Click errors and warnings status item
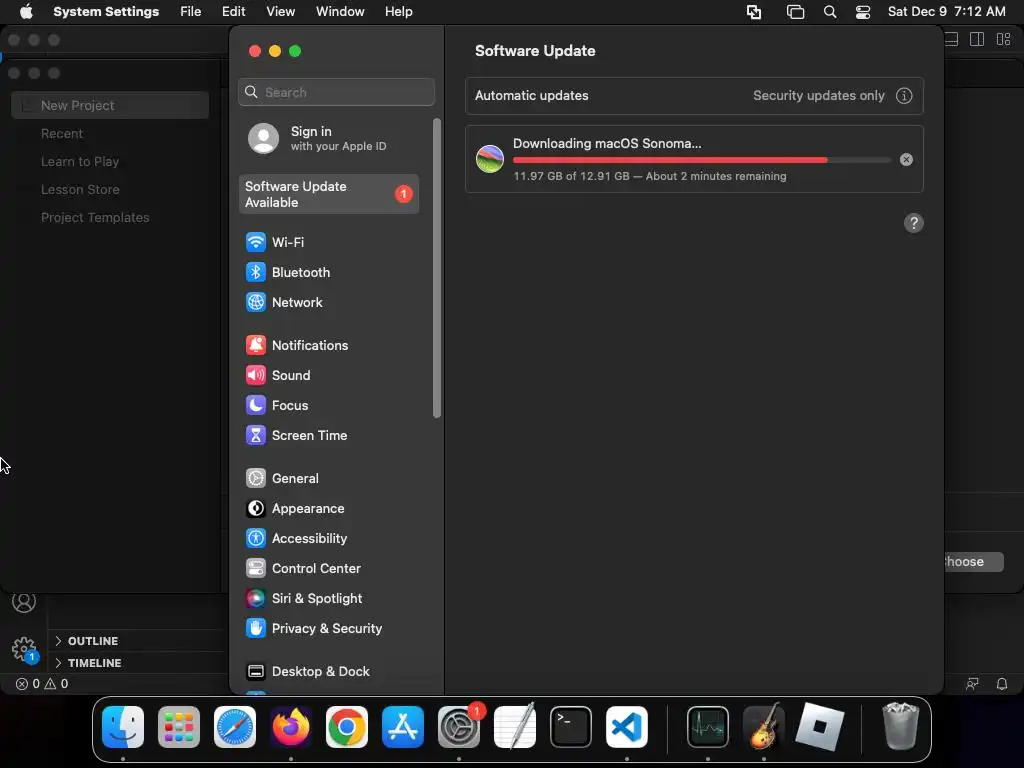 (x=42, y=684)
